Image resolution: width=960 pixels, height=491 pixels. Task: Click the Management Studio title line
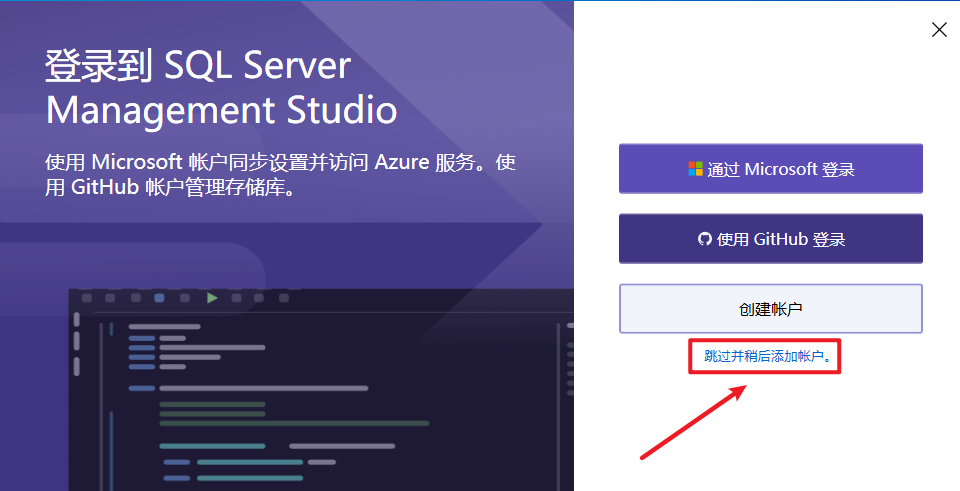[x=221, y=109]
